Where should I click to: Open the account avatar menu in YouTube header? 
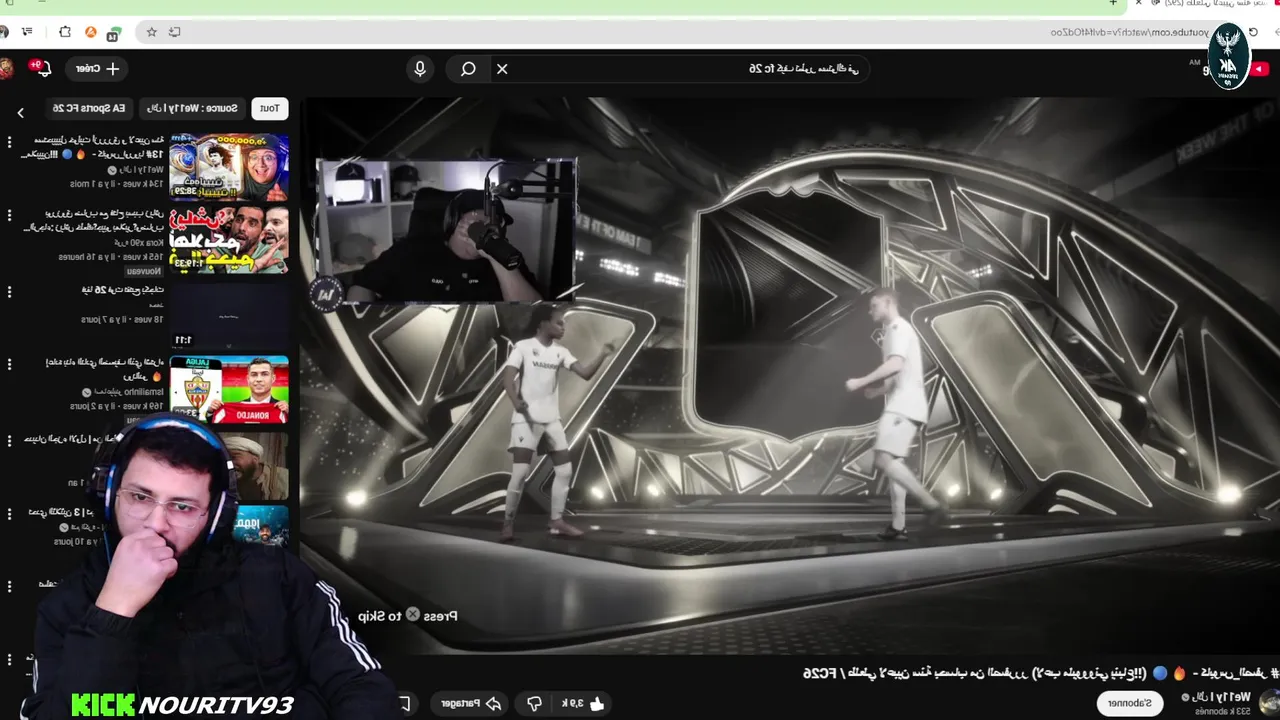6,69
